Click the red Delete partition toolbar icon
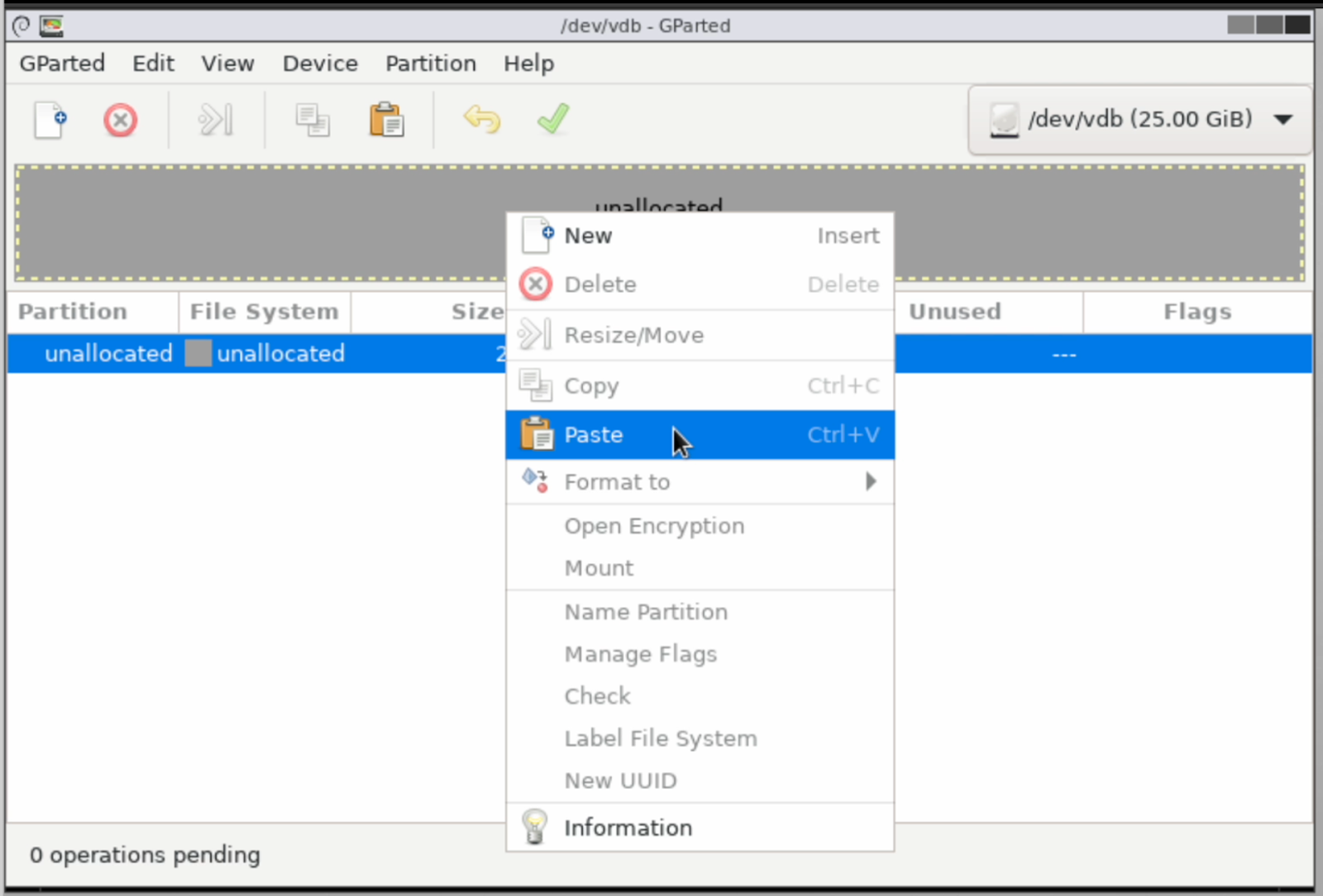Screen dimensions: 1323x896 coord(121,121)
